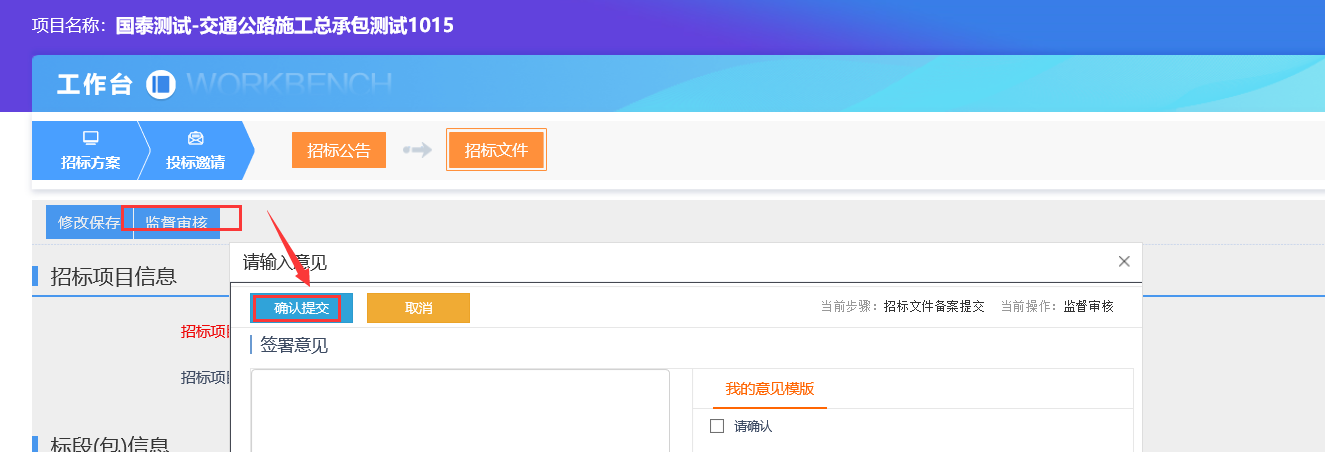
Task: Click the workbench panel icon beside 工作台
Action: click(x=160, y=84)
